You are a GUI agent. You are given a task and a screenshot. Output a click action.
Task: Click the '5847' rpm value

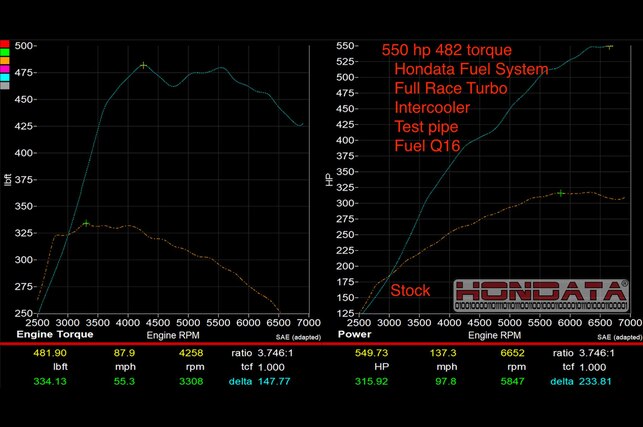click(x=513, y=381)
